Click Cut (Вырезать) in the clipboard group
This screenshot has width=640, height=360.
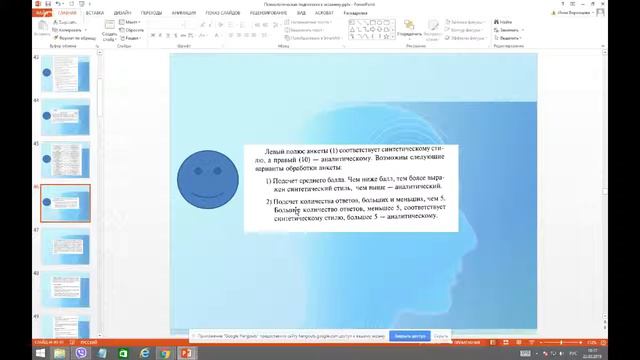(x=65, y=22)
